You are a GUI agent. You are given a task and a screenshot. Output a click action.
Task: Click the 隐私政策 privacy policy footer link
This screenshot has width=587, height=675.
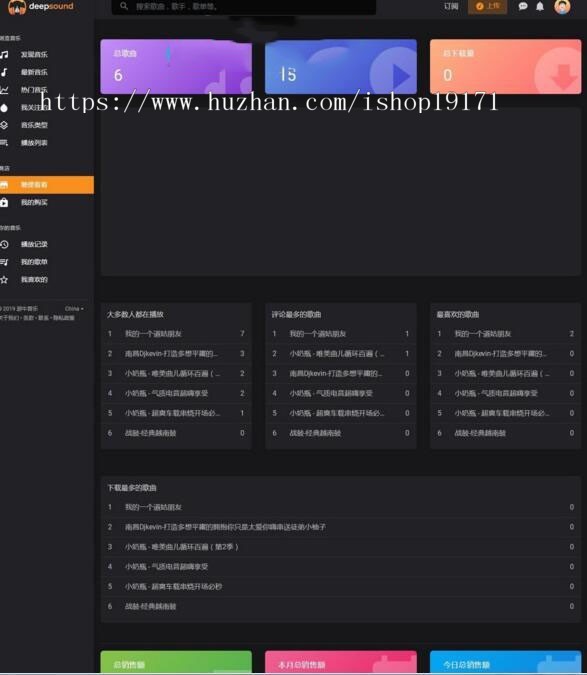click(x=64, y=318)
